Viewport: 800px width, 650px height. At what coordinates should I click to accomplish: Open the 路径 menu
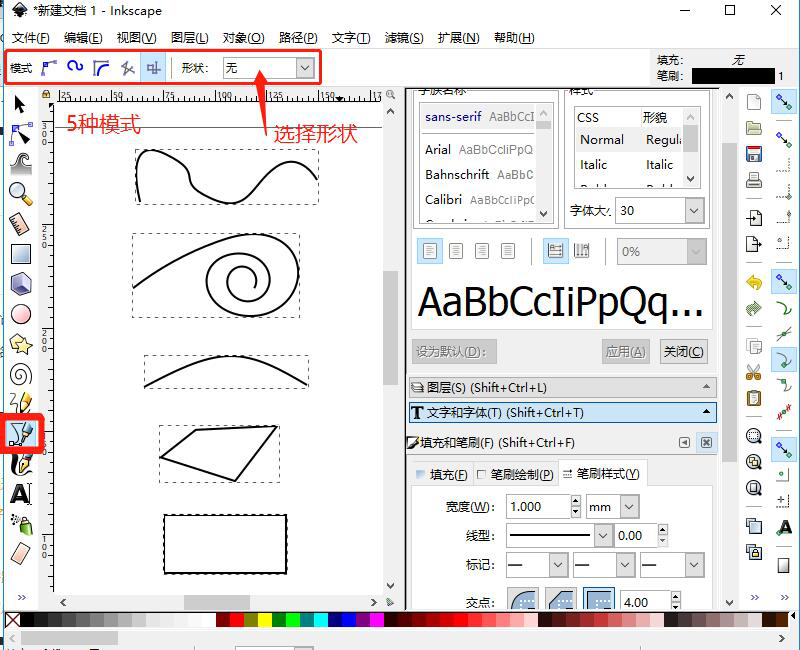pos(297,38)
